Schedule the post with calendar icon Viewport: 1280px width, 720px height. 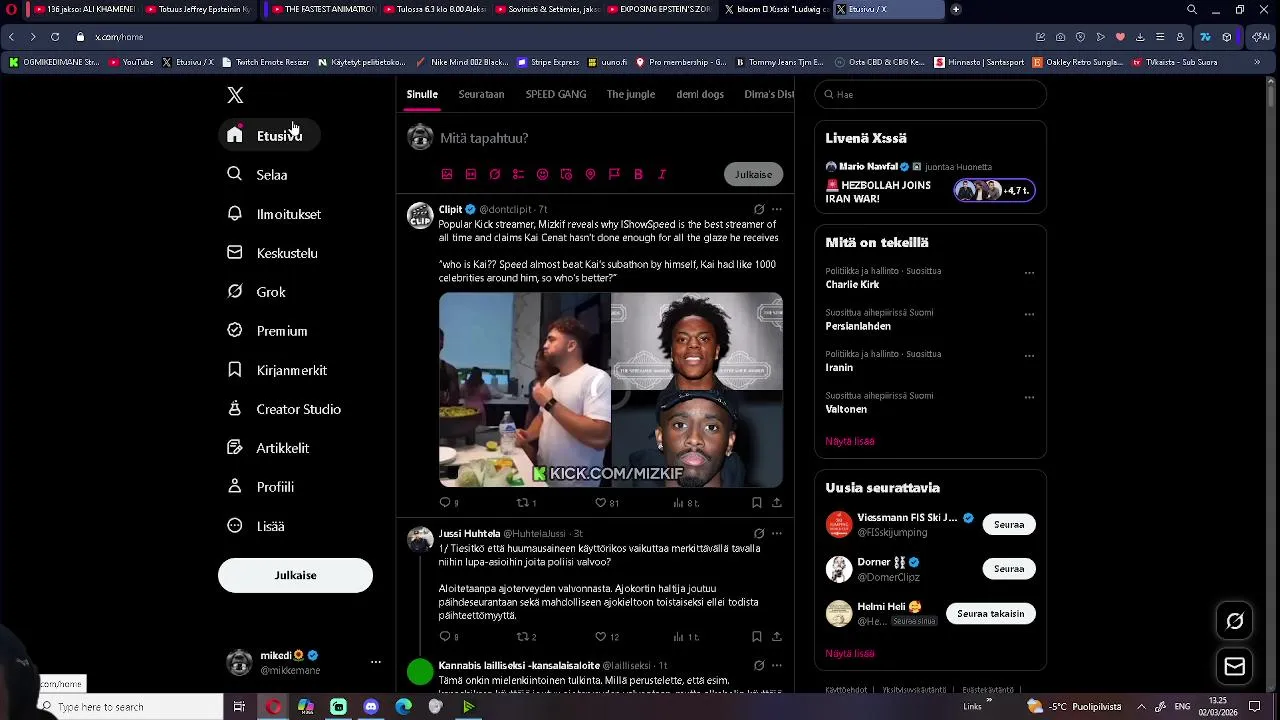point(566,174)
